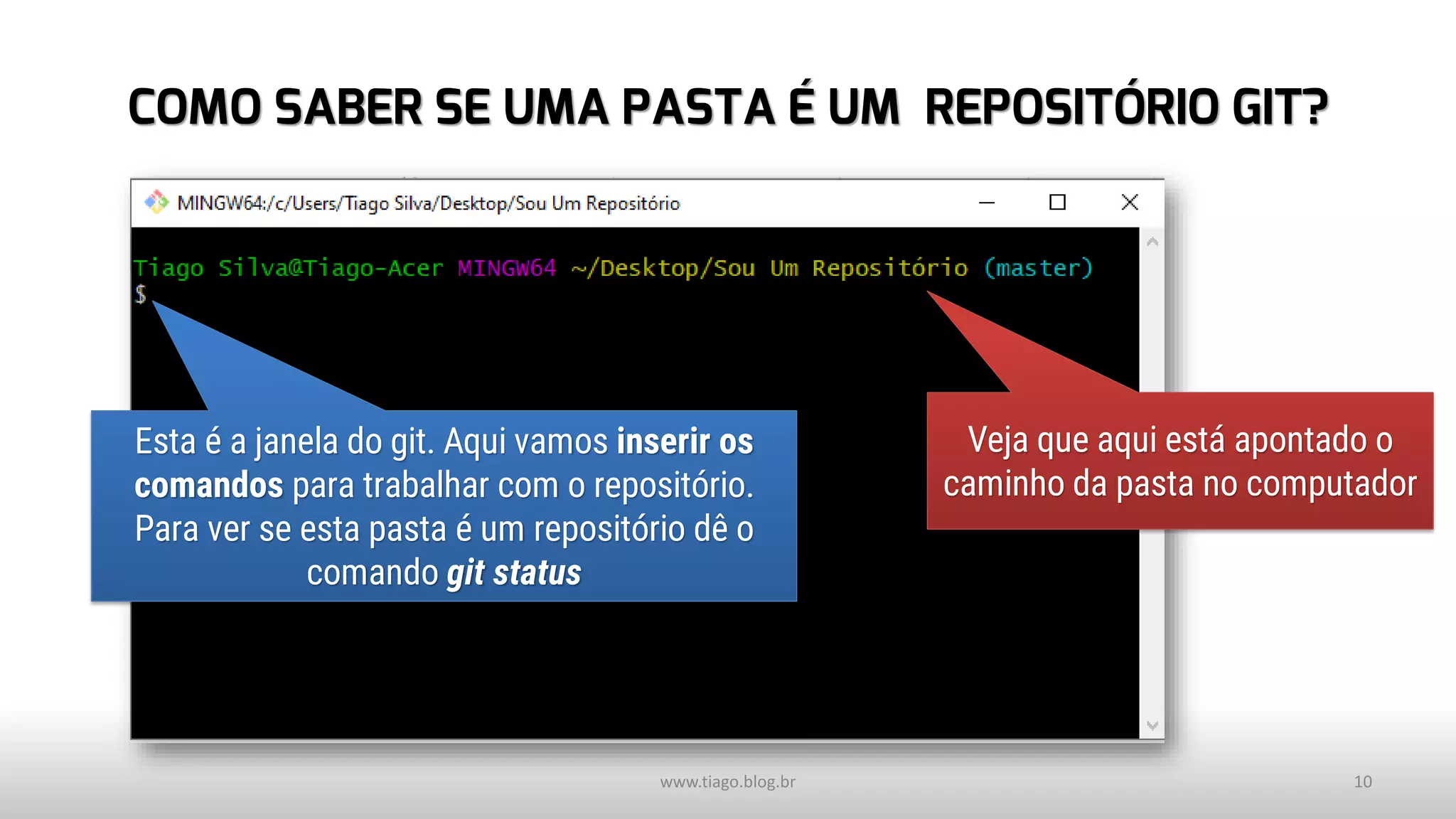Click the slide number 10

(1363, 781)
